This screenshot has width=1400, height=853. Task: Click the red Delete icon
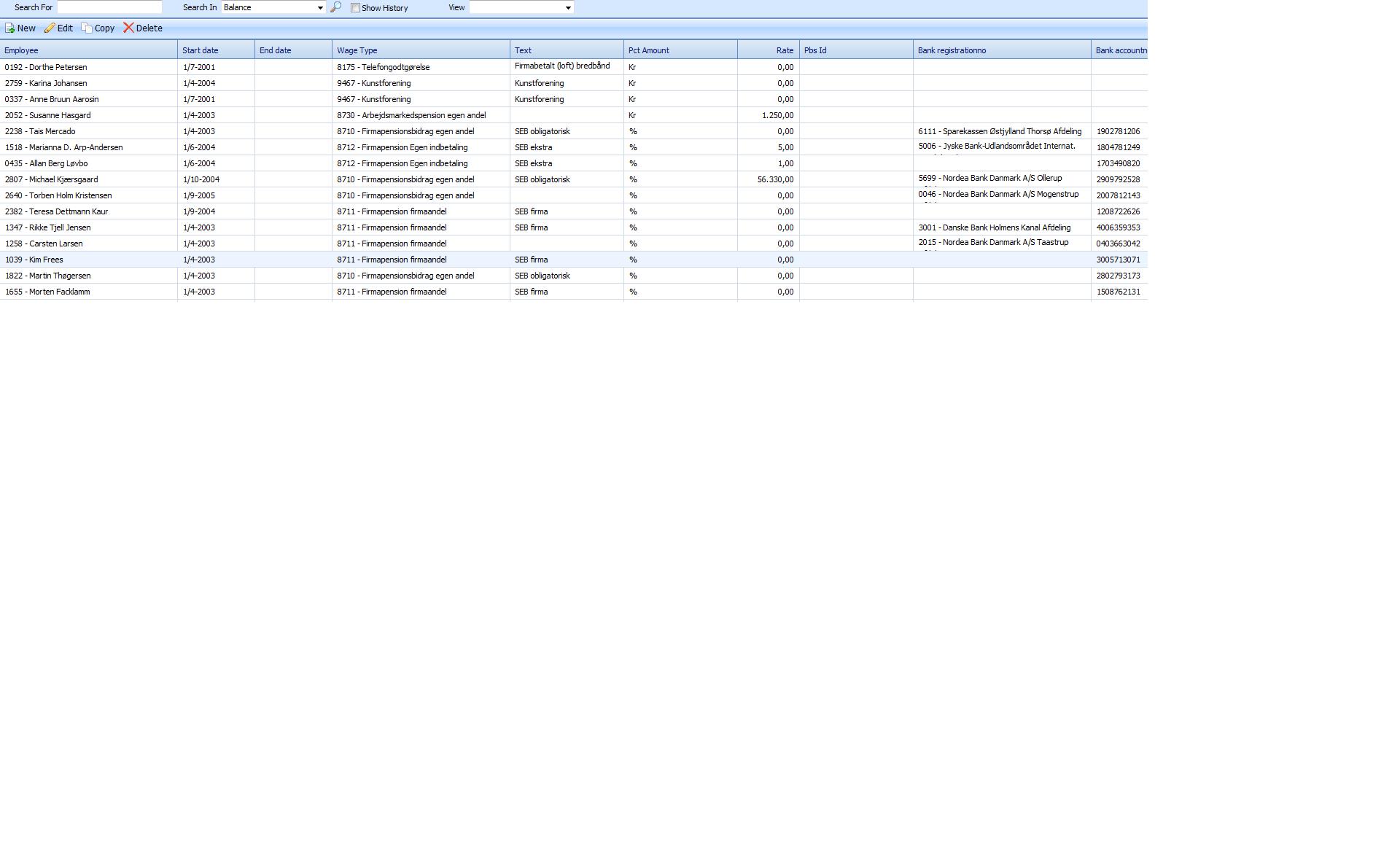click(128, 28)
